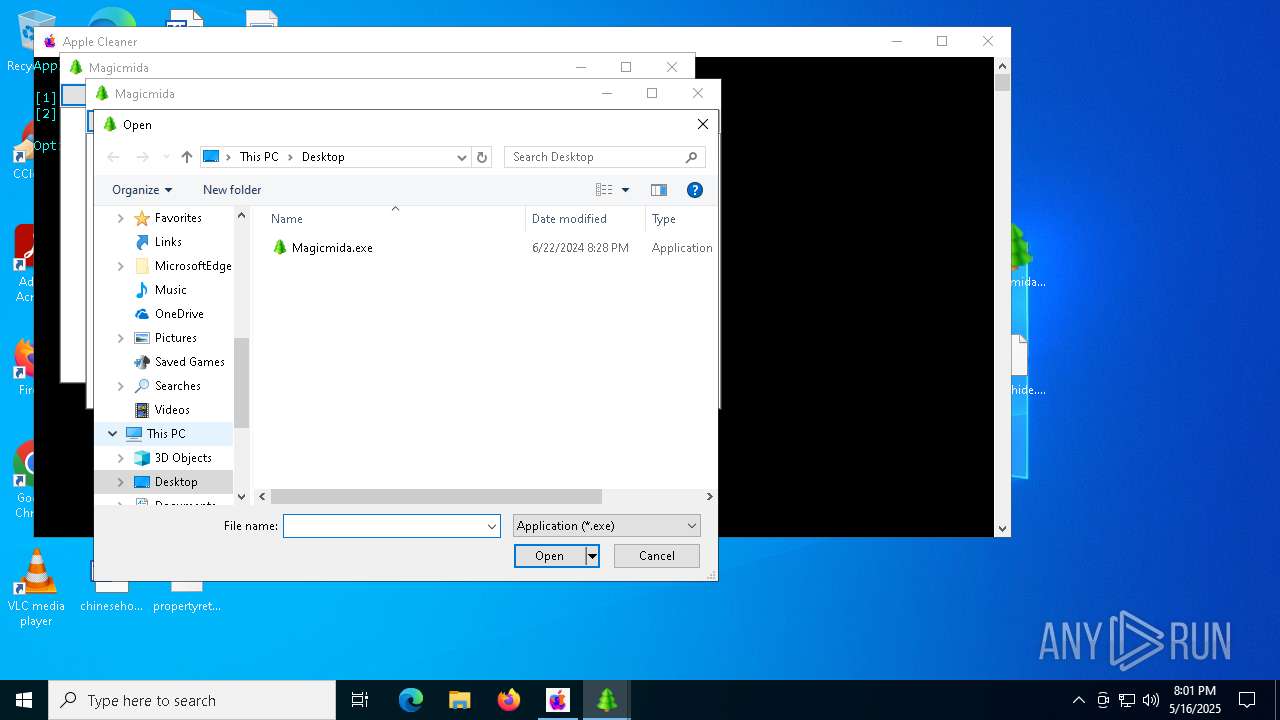Expand the 3D Objects tree node
This screenshot has height=720, width=1280.
pyautogui.click(x=121, y=458)
